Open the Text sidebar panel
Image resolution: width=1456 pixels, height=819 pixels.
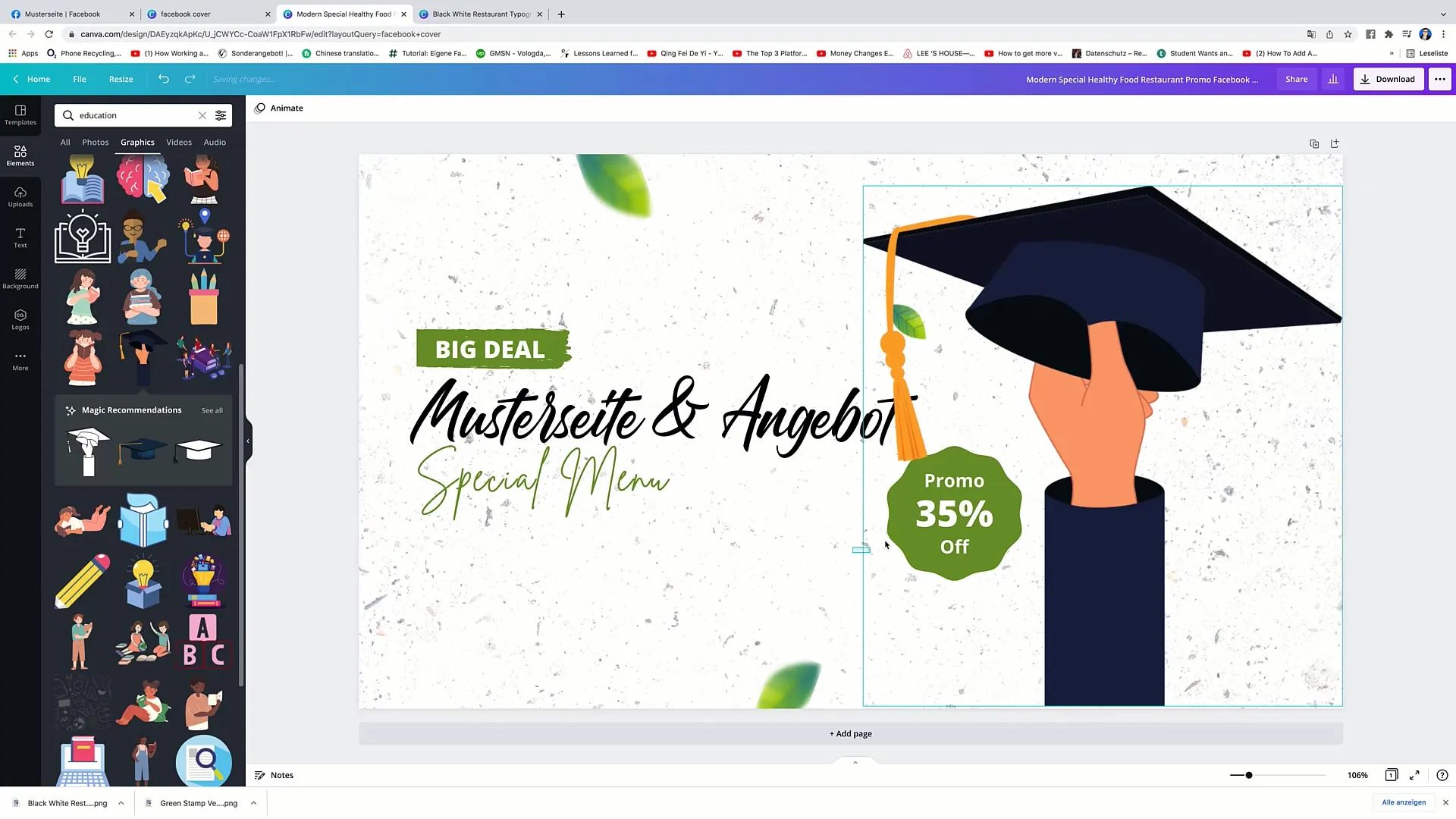click(x=20, y=238)
